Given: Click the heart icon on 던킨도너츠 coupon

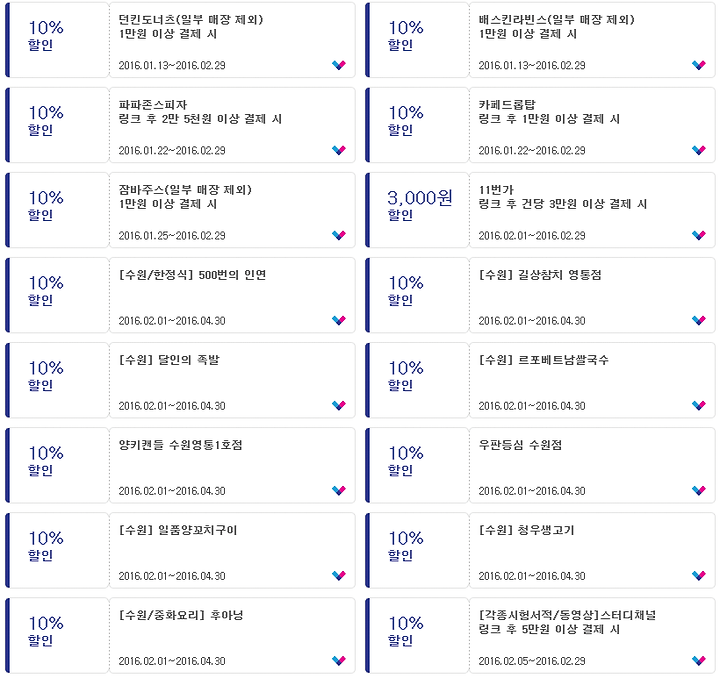Looking at the screenshot, I should [x=339, y=65].
